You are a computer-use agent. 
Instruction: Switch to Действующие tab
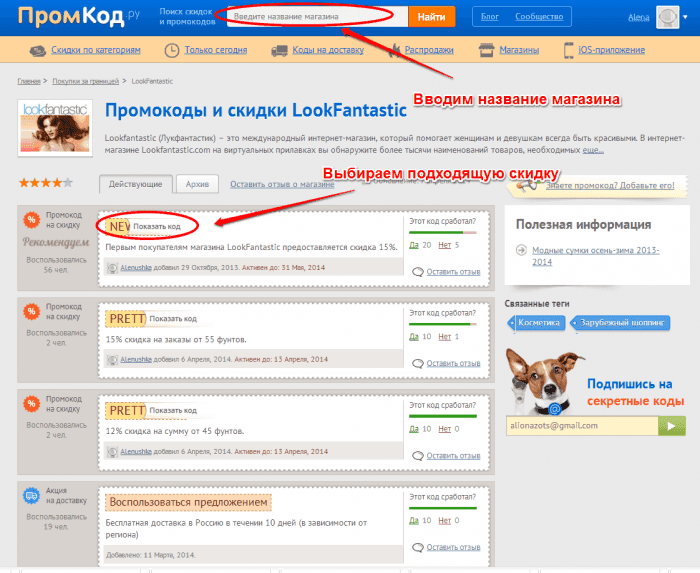136,184
